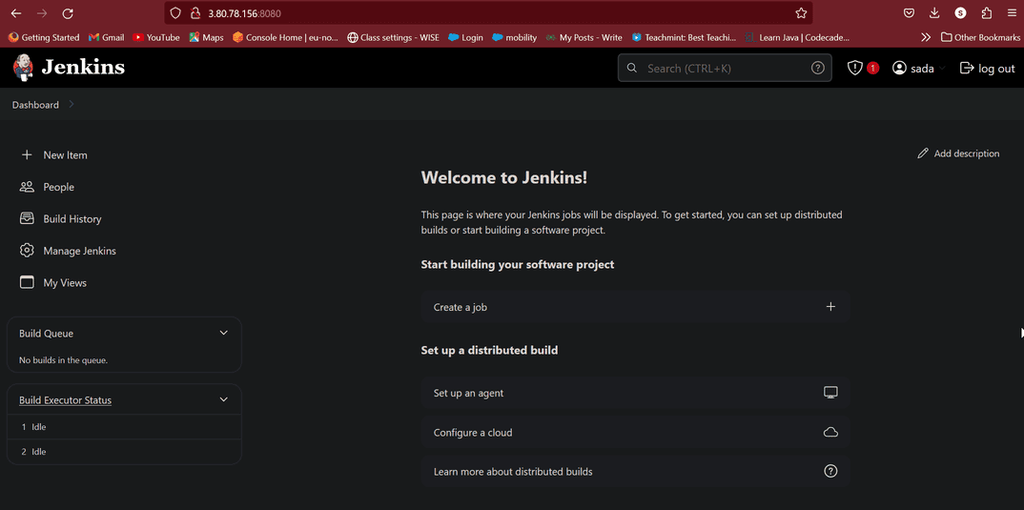
Task: Reload the page with refresh icon
Action: click(x=68, y=13)
